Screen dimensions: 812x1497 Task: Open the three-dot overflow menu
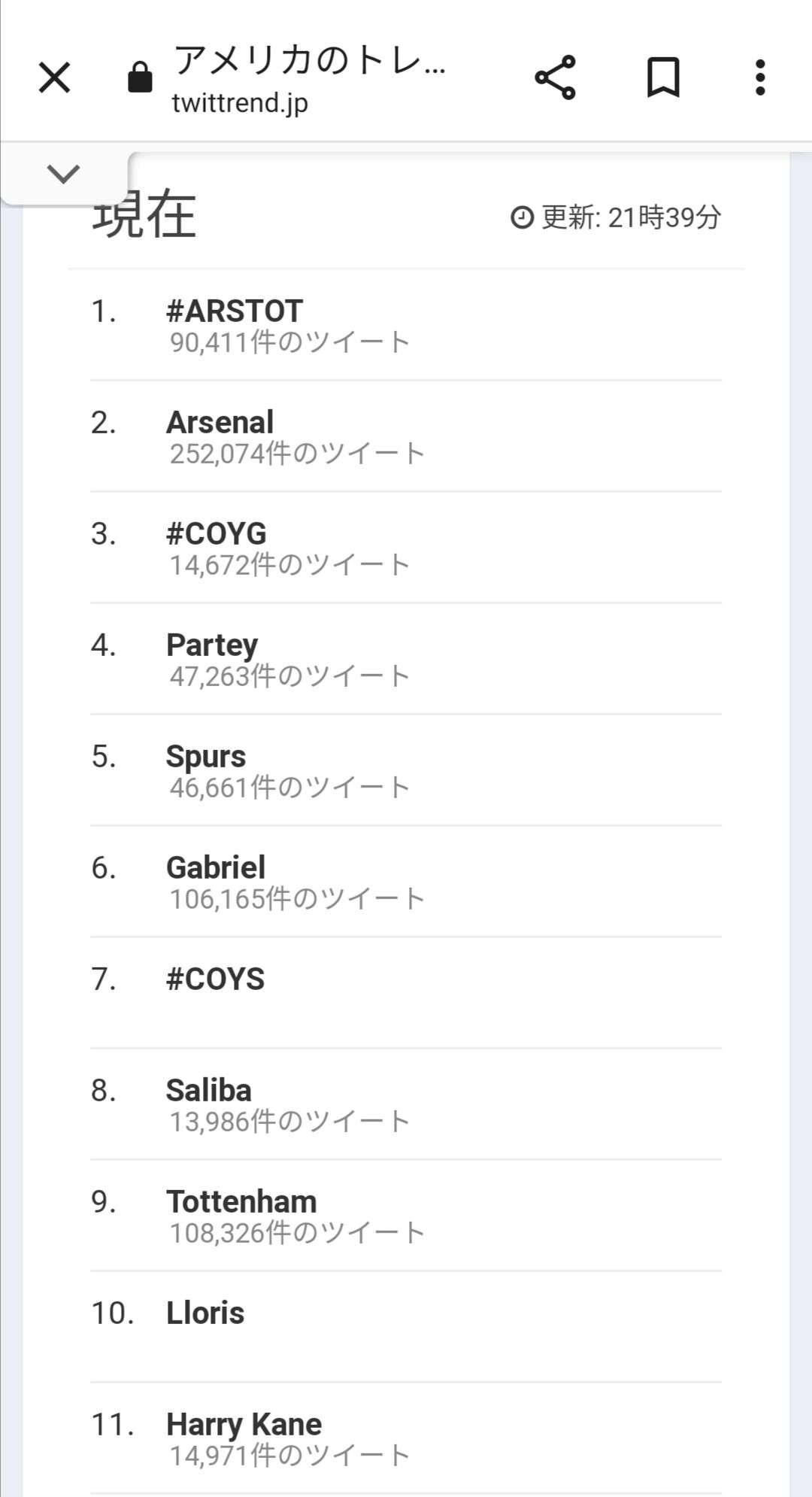[x=760, y=77]
